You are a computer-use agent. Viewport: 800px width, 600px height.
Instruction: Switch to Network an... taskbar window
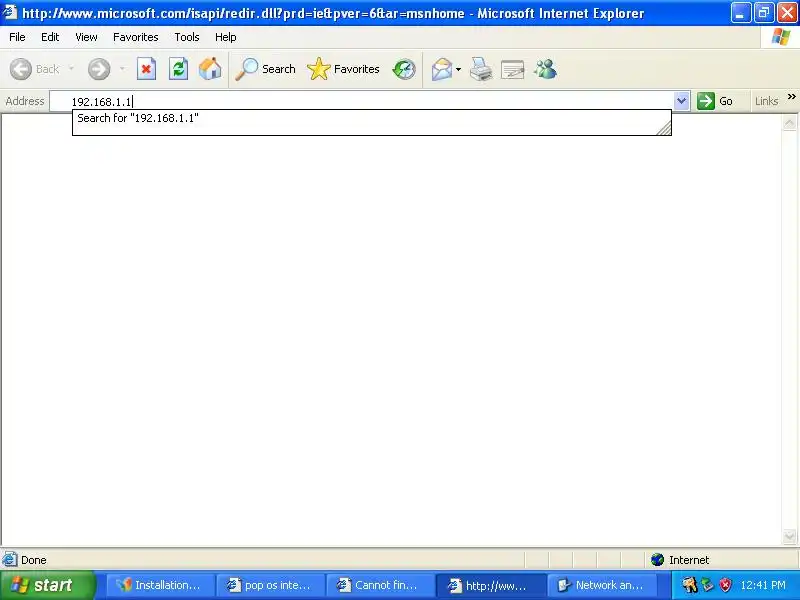point(602,585)
